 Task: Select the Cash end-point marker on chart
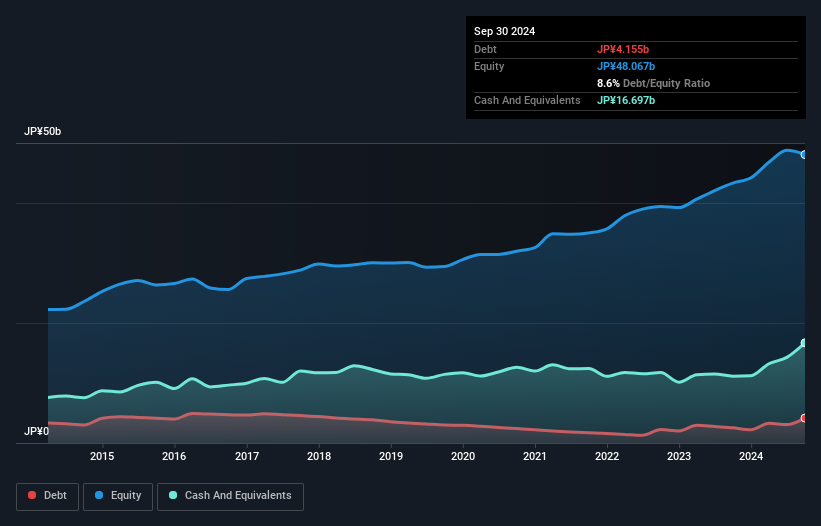tap(804, 343)
